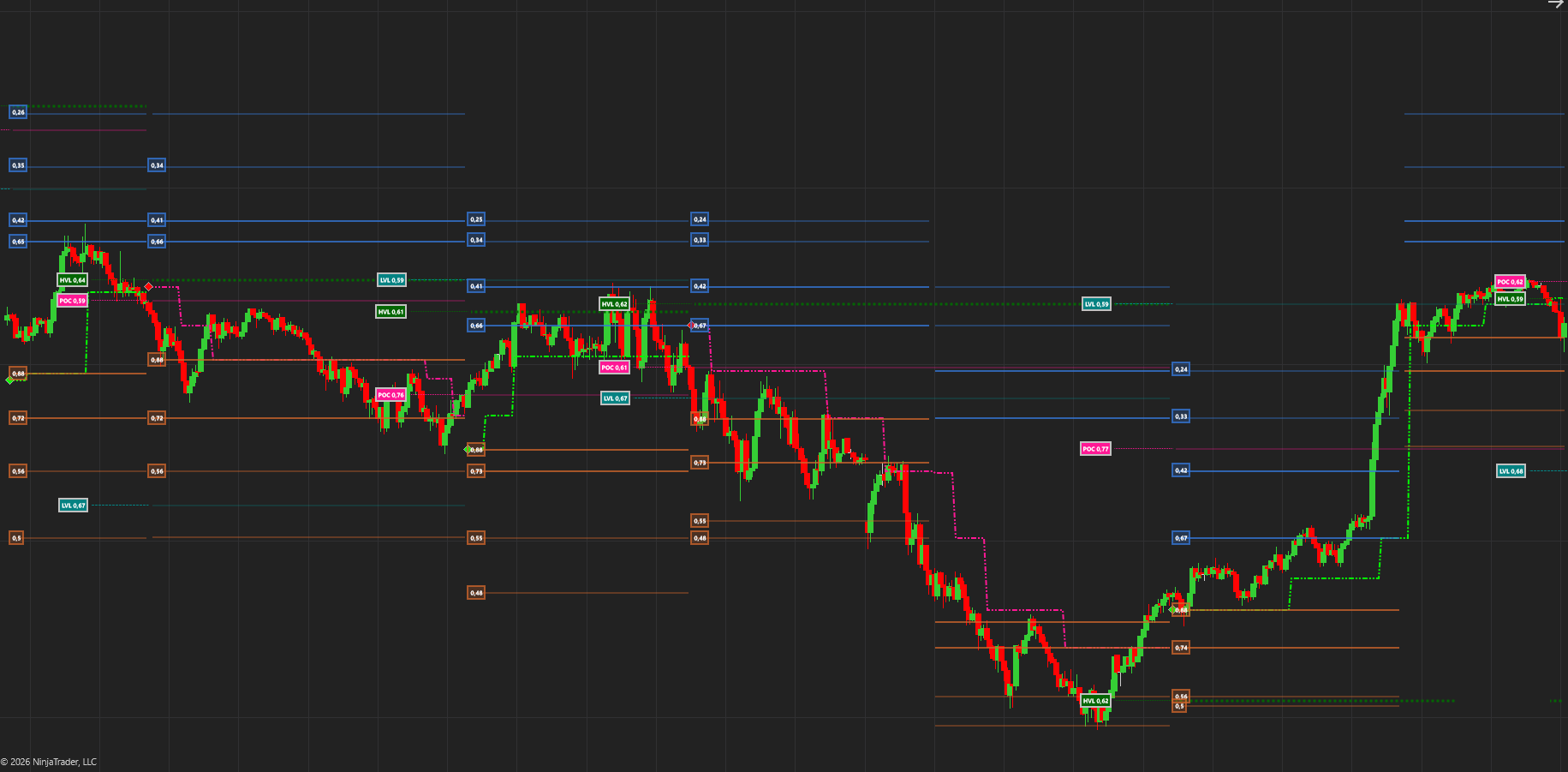This screenshot has height=772, width=1568.
Task: Click the red diamond marker beside blue 0,67
Action: [x=692, y=326]
